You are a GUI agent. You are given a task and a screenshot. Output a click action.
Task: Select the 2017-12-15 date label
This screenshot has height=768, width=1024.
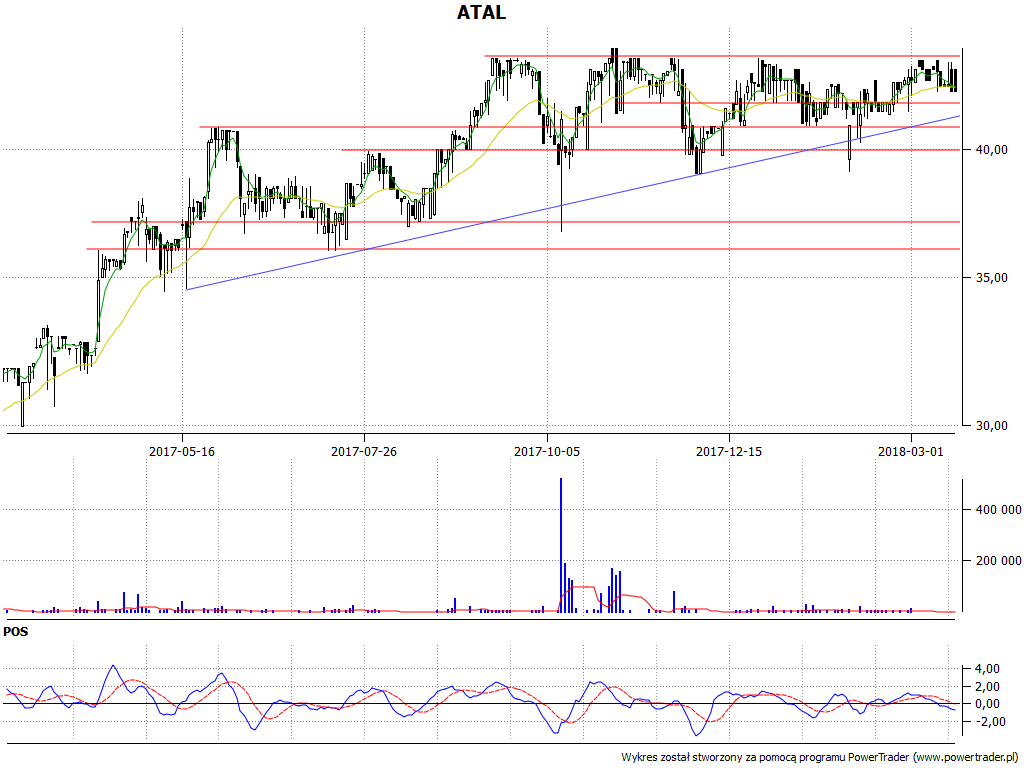[729, 451]
